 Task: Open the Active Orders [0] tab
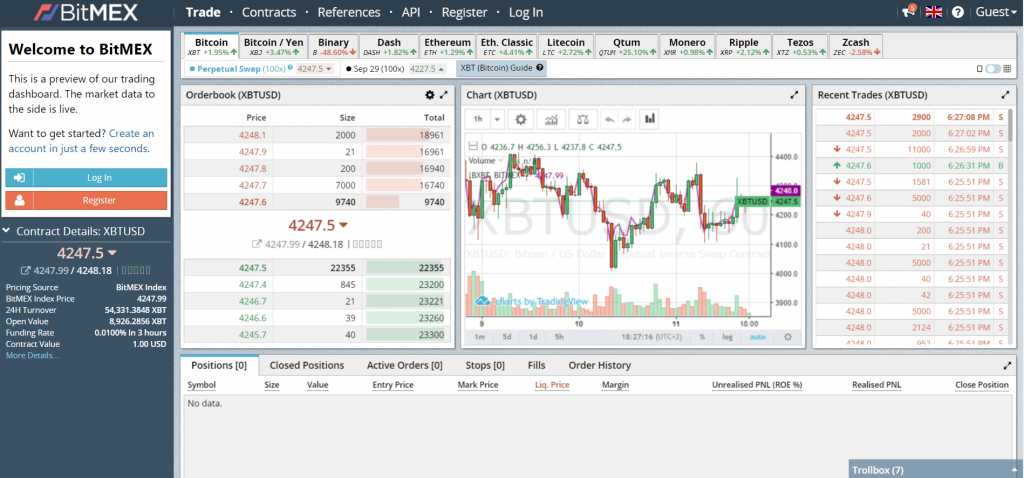click(405, 366)
